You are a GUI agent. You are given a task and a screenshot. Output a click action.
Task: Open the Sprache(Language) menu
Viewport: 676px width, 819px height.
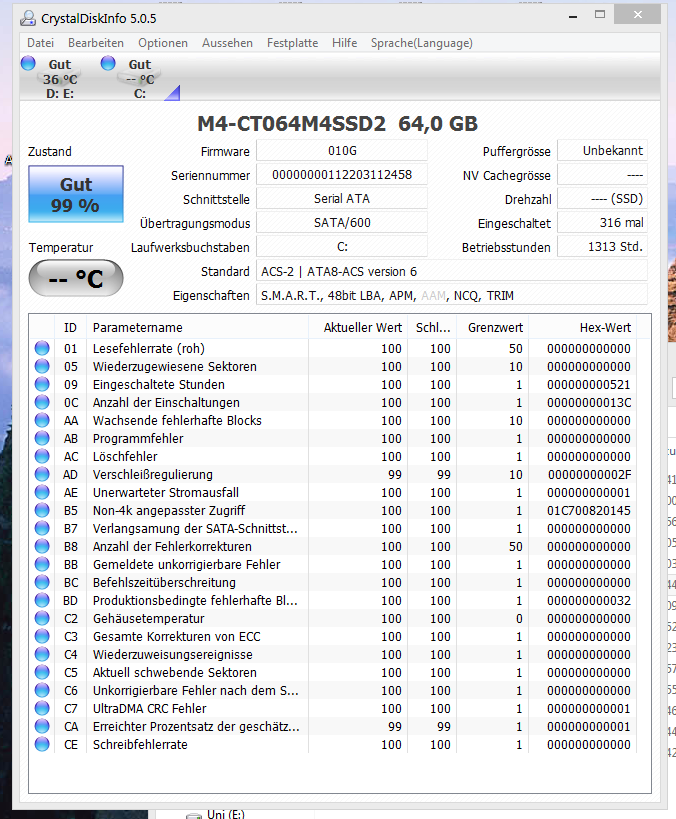(x=422, y=43)
